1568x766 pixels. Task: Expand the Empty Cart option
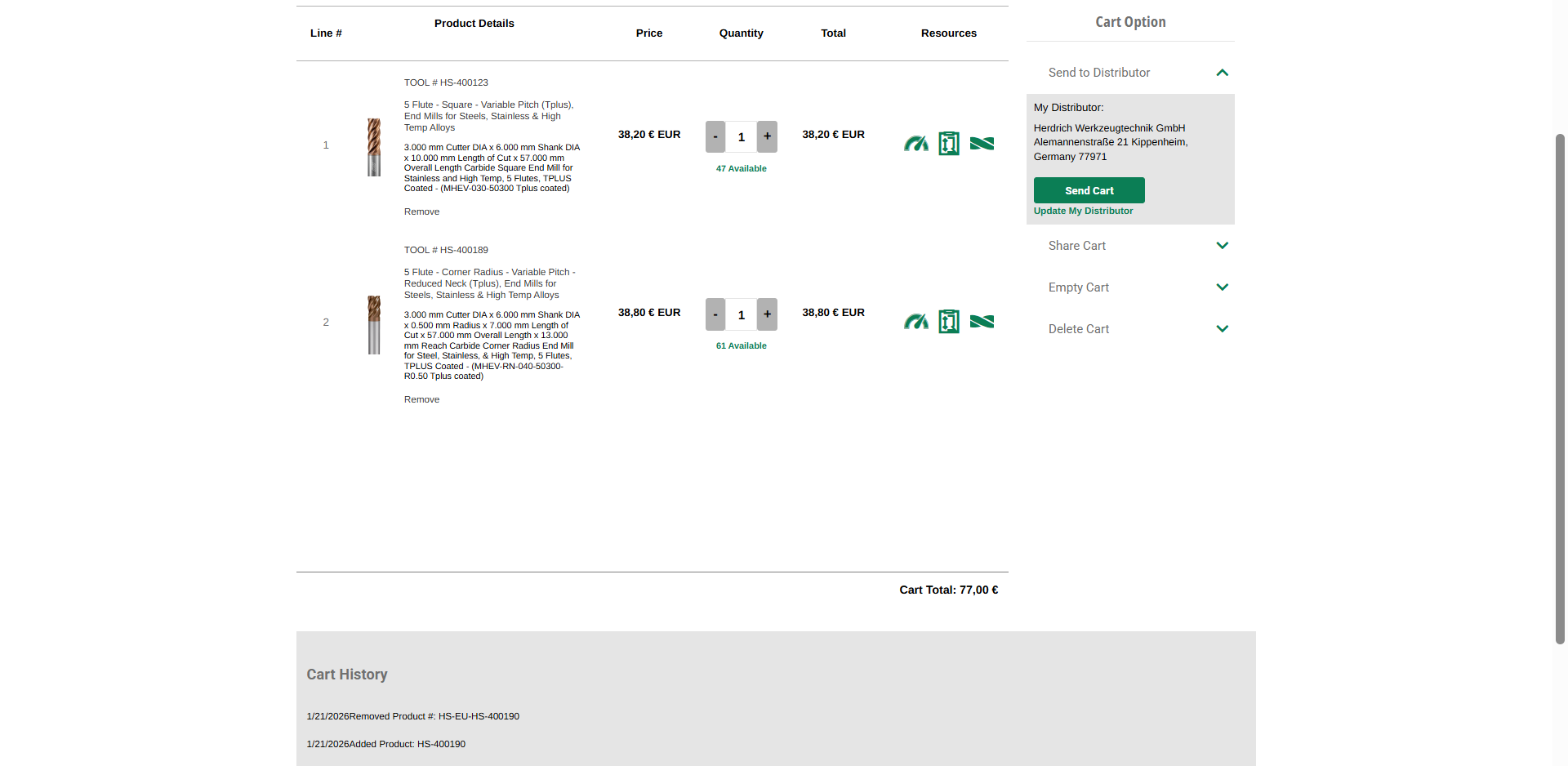(x=1222, y=287)
